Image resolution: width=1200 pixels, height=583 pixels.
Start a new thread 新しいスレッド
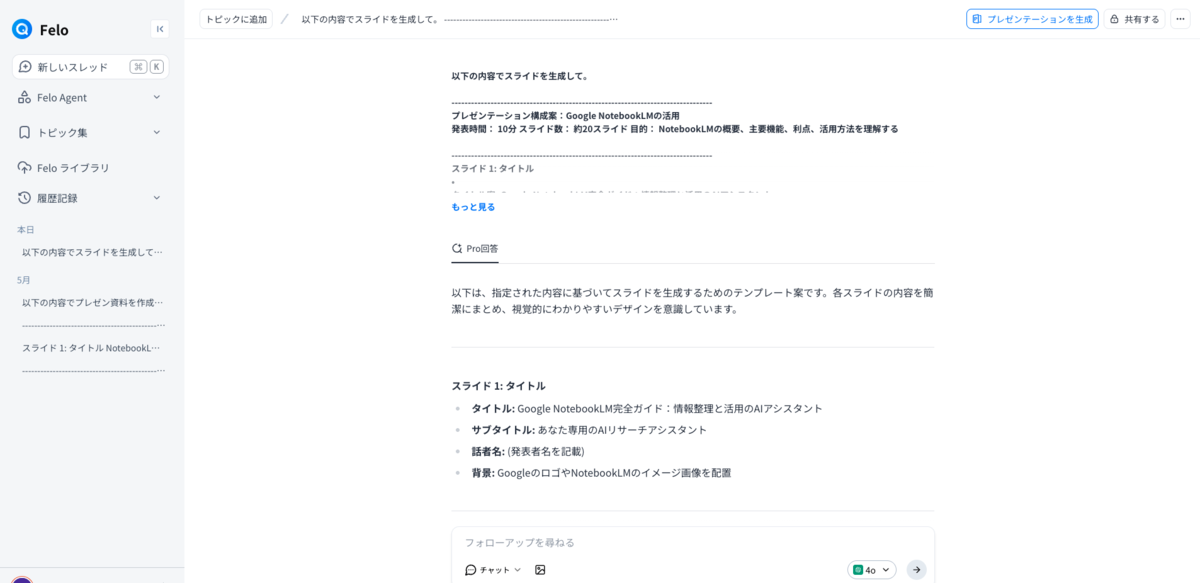(91, 67)
